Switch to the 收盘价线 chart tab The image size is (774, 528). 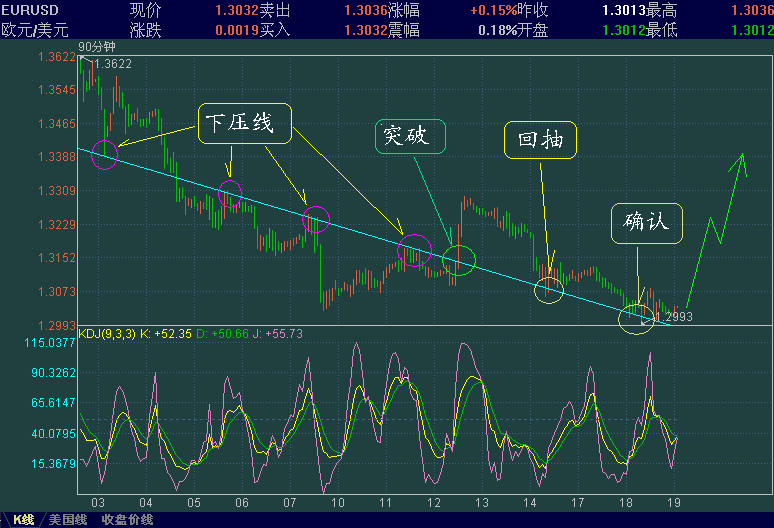[127, 520]
